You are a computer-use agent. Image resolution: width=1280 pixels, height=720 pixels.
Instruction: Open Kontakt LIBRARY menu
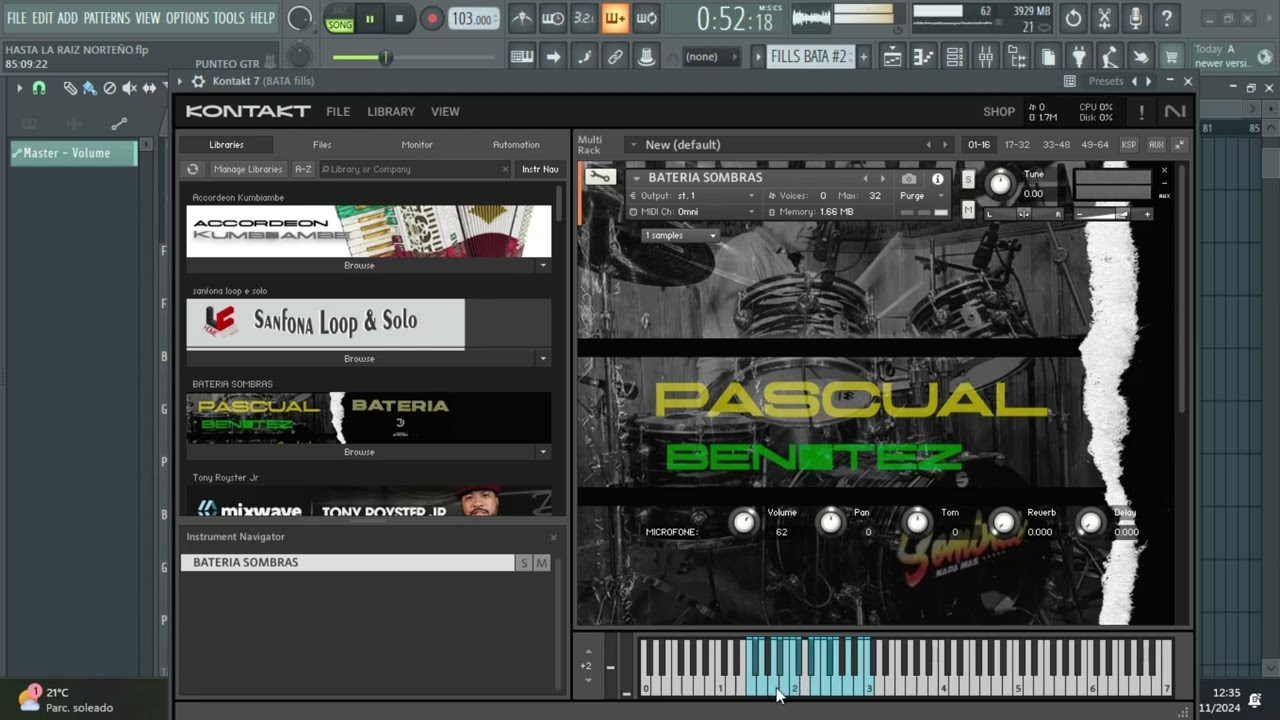point(391,112)
